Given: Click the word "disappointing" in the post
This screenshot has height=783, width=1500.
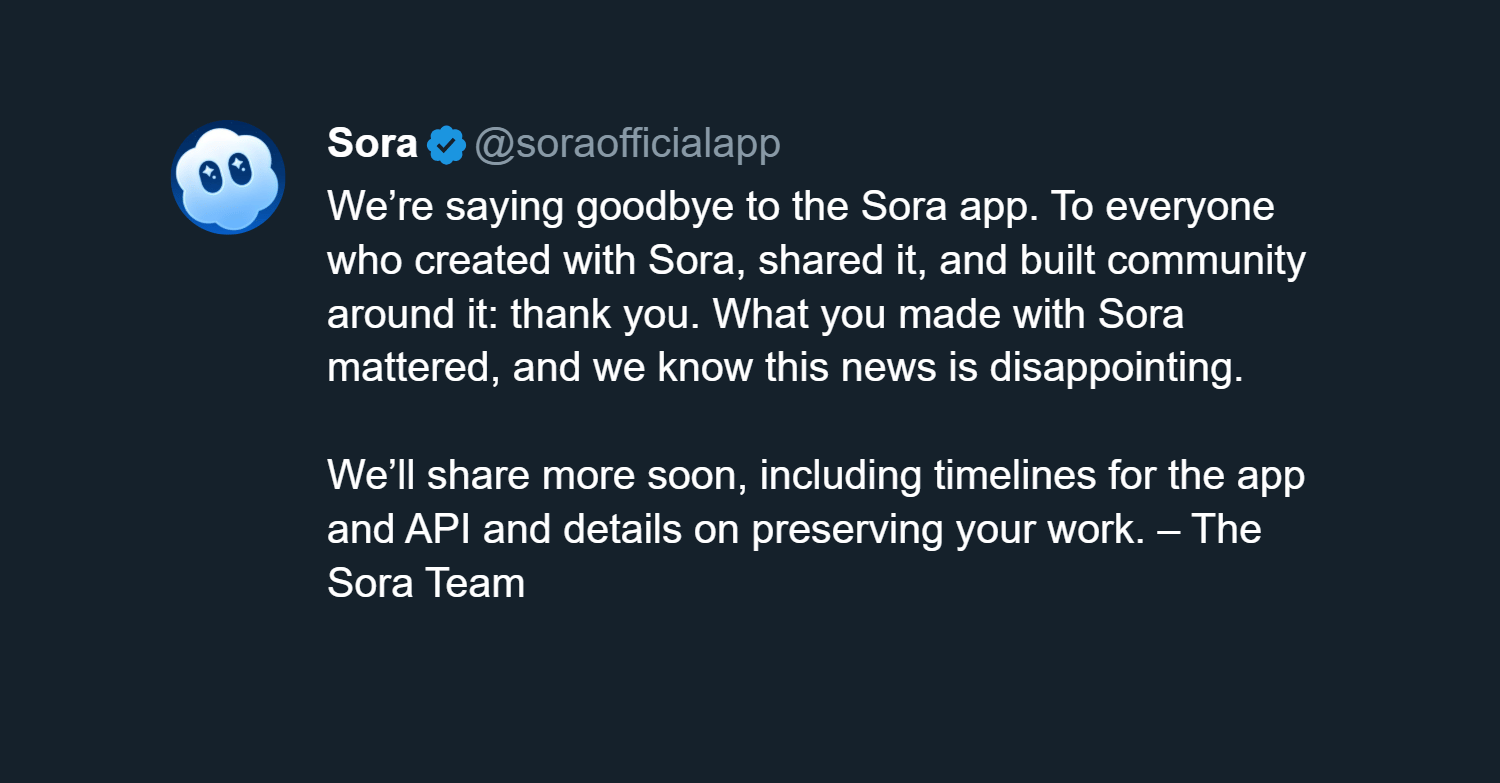Looking at the screenshot, I should click(1116, 369).
